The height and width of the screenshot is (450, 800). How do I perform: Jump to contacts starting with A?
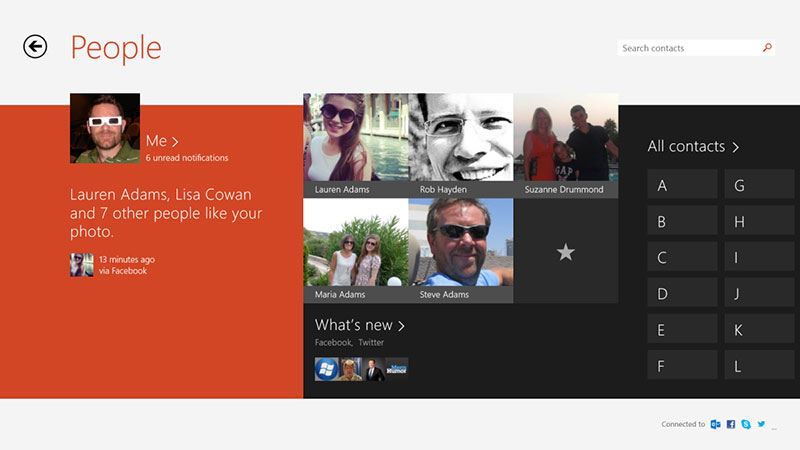pos(682,184)
